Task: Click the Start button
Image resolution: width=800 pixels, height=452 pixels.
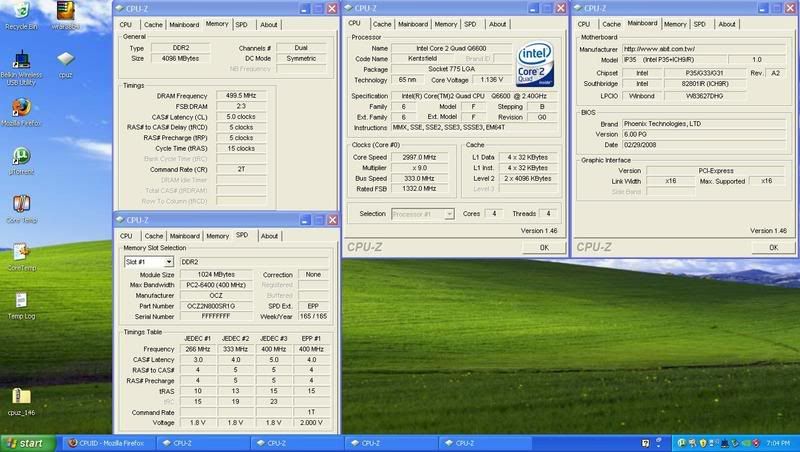Action: pos(27,443)
